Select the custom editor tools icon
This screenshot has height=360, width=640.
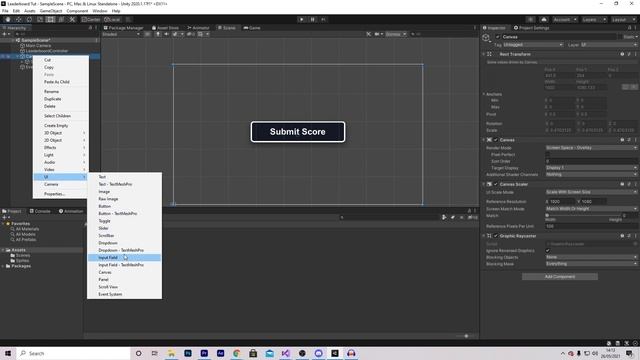click(72, 20)
